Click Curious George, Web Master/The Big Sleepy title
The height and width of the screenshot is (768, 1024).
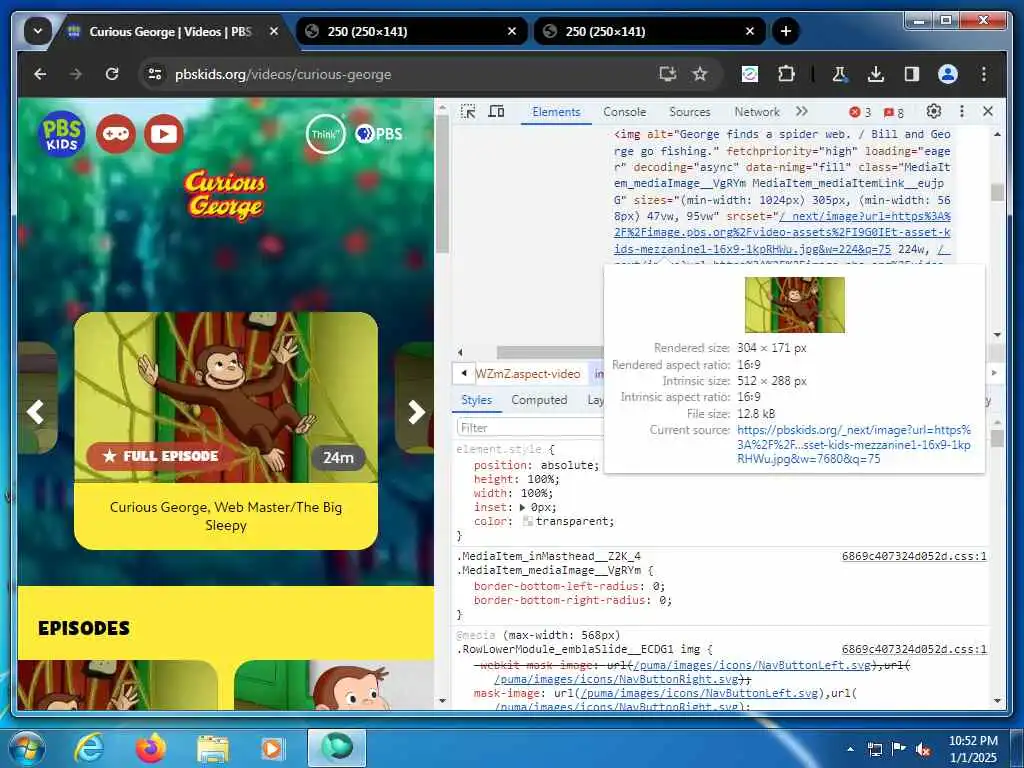click(226, 516)
